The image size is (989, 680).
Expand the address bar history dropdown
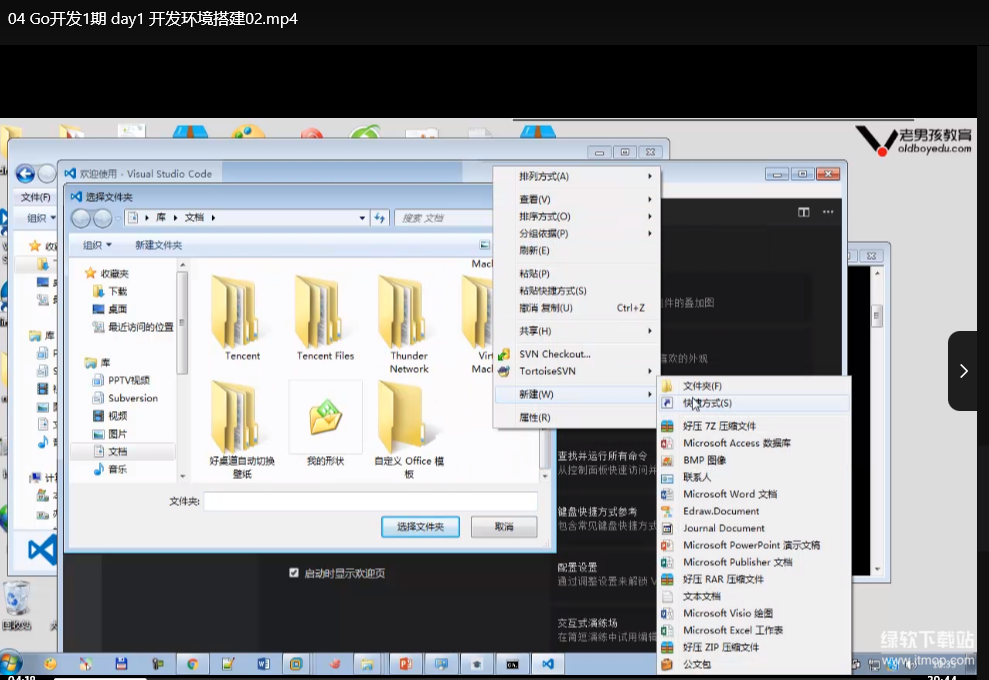point(362,217)
